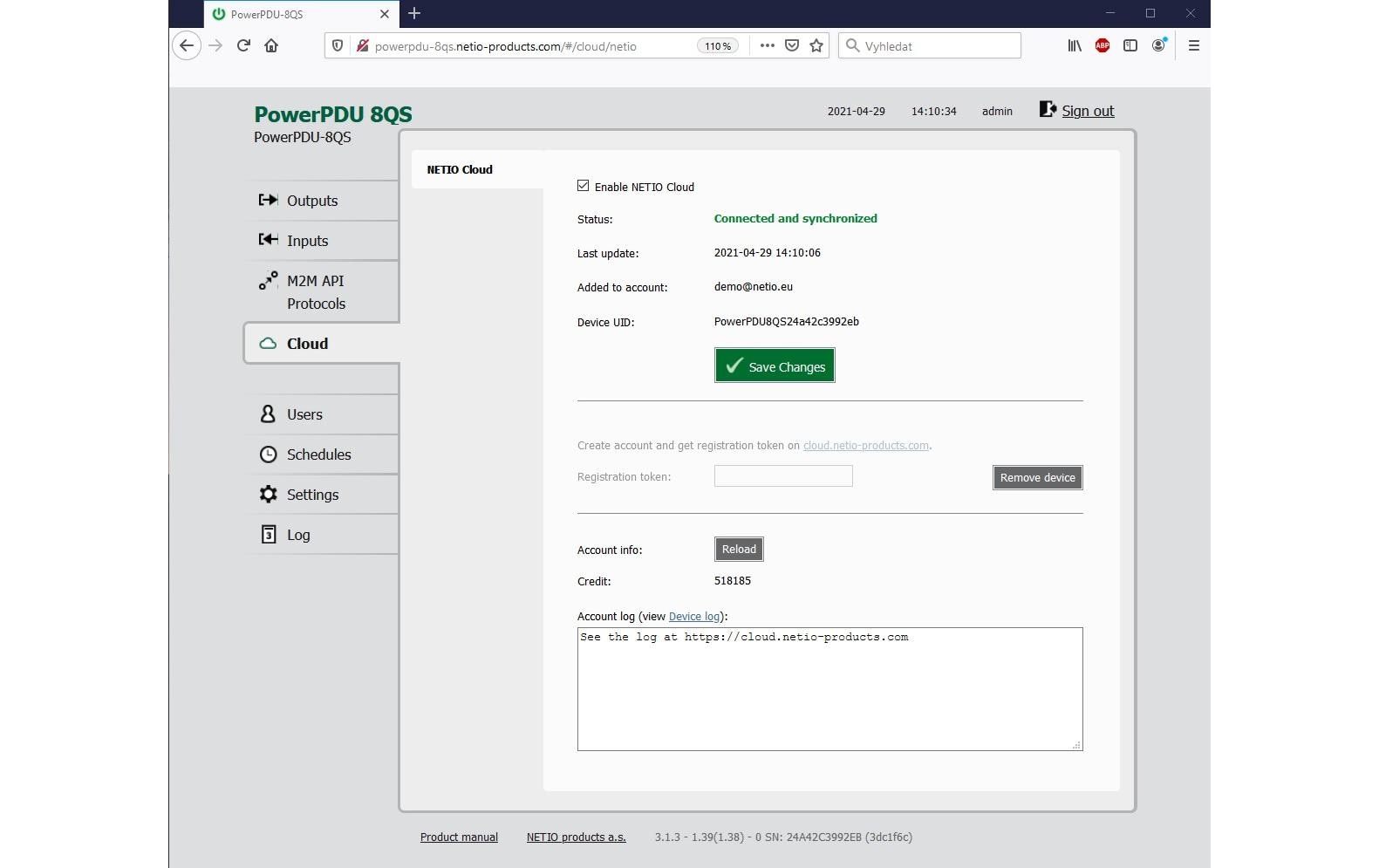Close the PowerPDU-8QS tab

(x=385, y=14)
